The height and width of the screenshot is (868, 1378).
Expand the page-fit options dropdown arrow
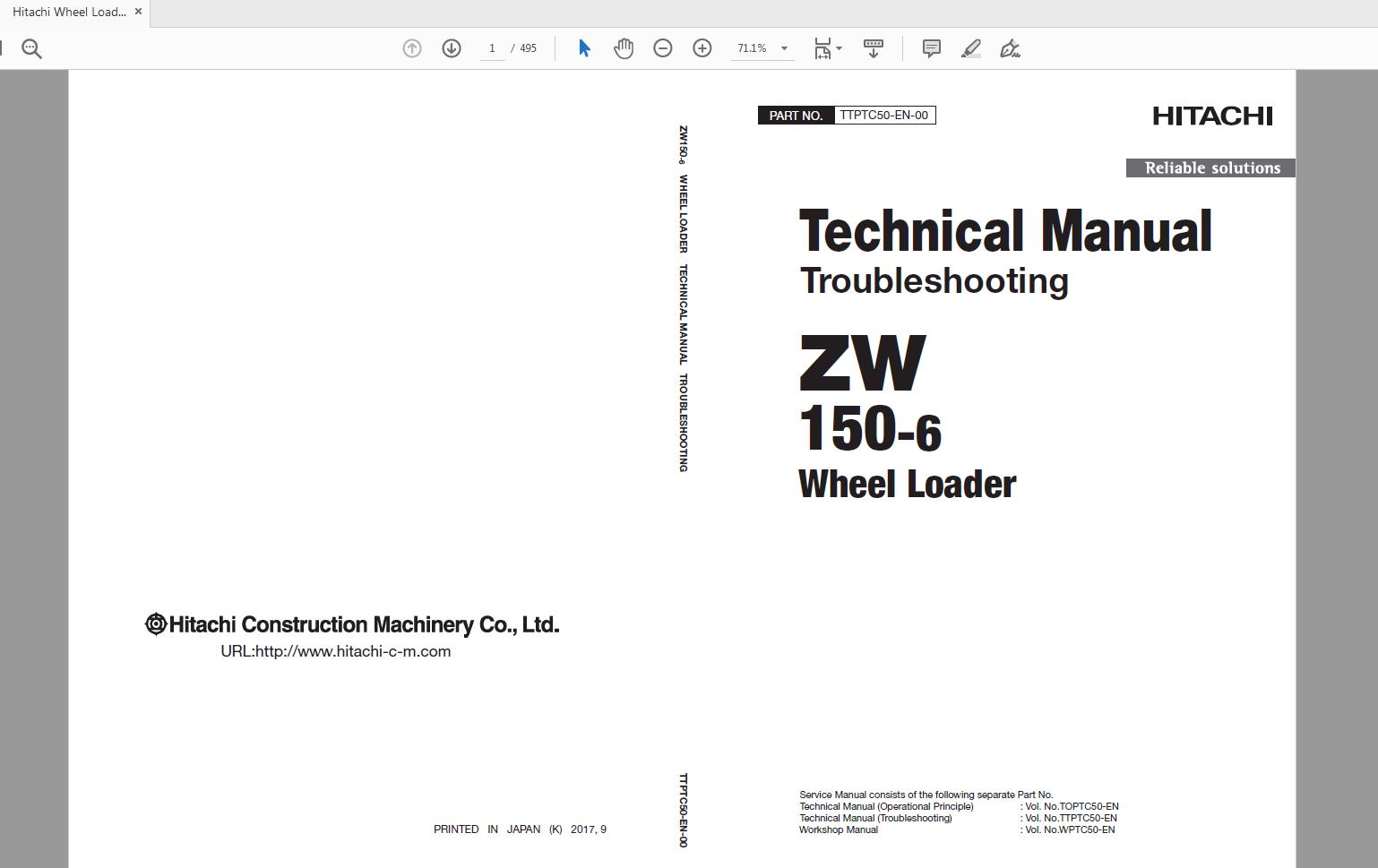pyautogui.click(x=839, y=48)
